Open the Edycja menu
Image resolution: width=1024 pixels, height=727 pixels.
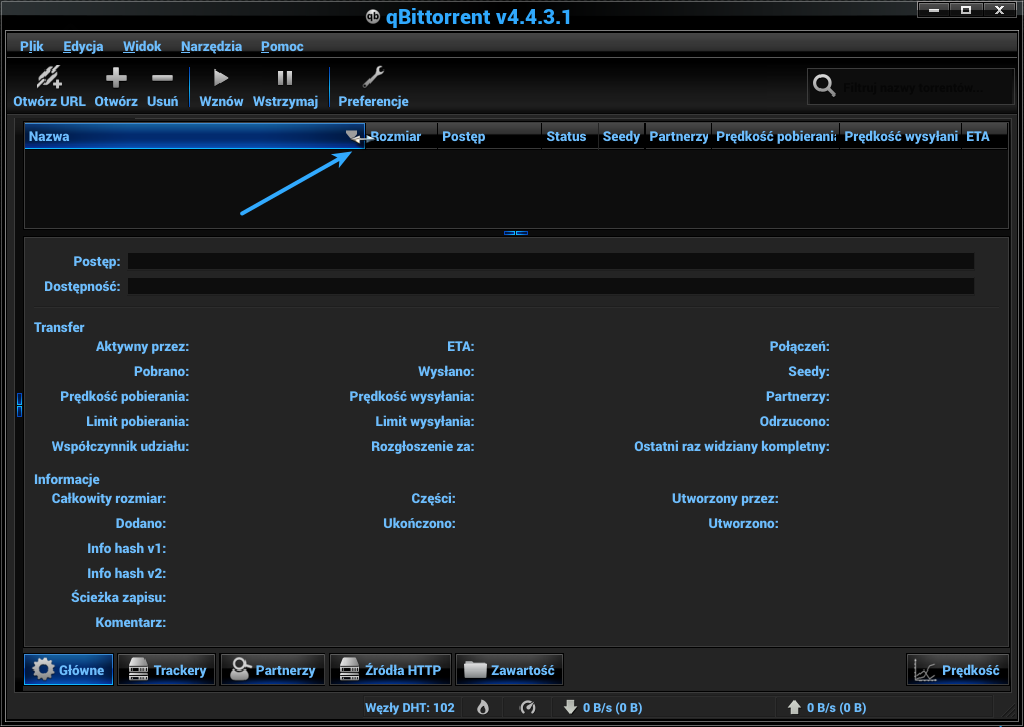tap(83, 46)
